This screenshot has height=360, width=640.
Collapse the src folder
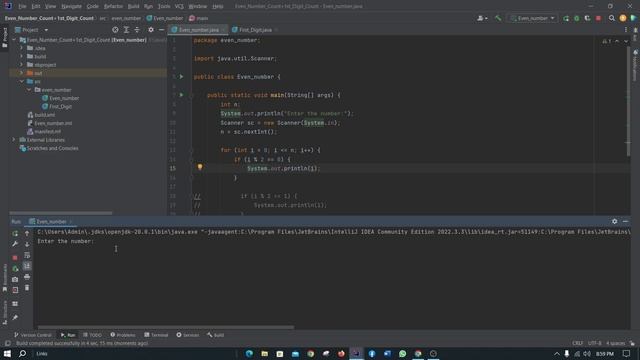click(21, 81)
